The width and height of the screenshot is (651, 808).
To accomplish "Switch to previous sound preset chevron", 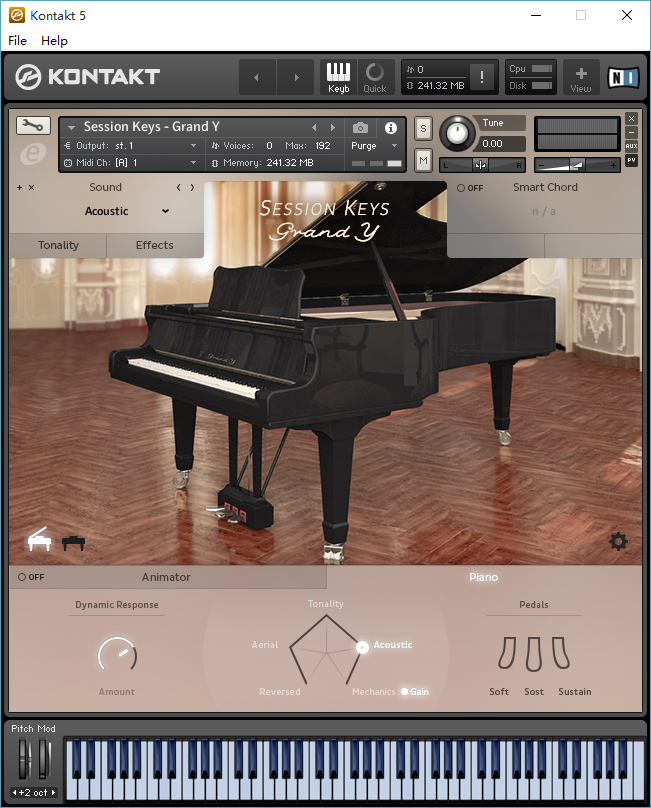I will (178, 188).
